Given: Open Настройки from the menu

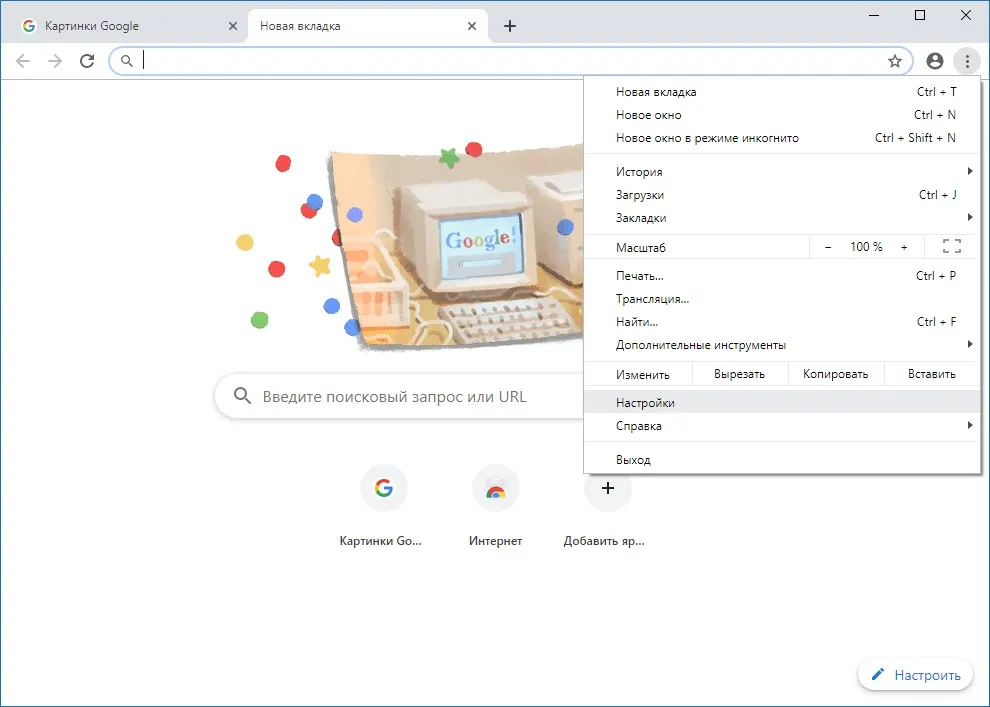Looking at the screenshot, I should (x=782, y=403).
